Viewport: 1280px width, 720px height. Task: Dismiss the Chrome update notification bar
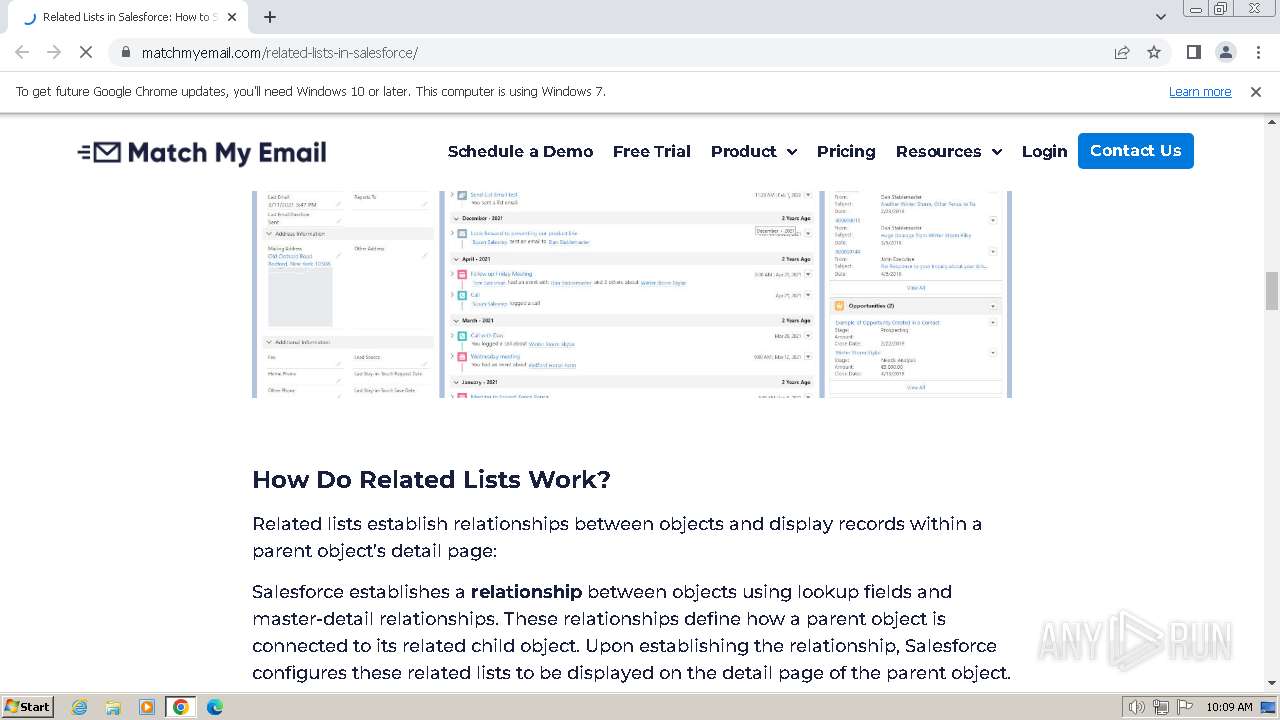click(x=1256, y=91)
